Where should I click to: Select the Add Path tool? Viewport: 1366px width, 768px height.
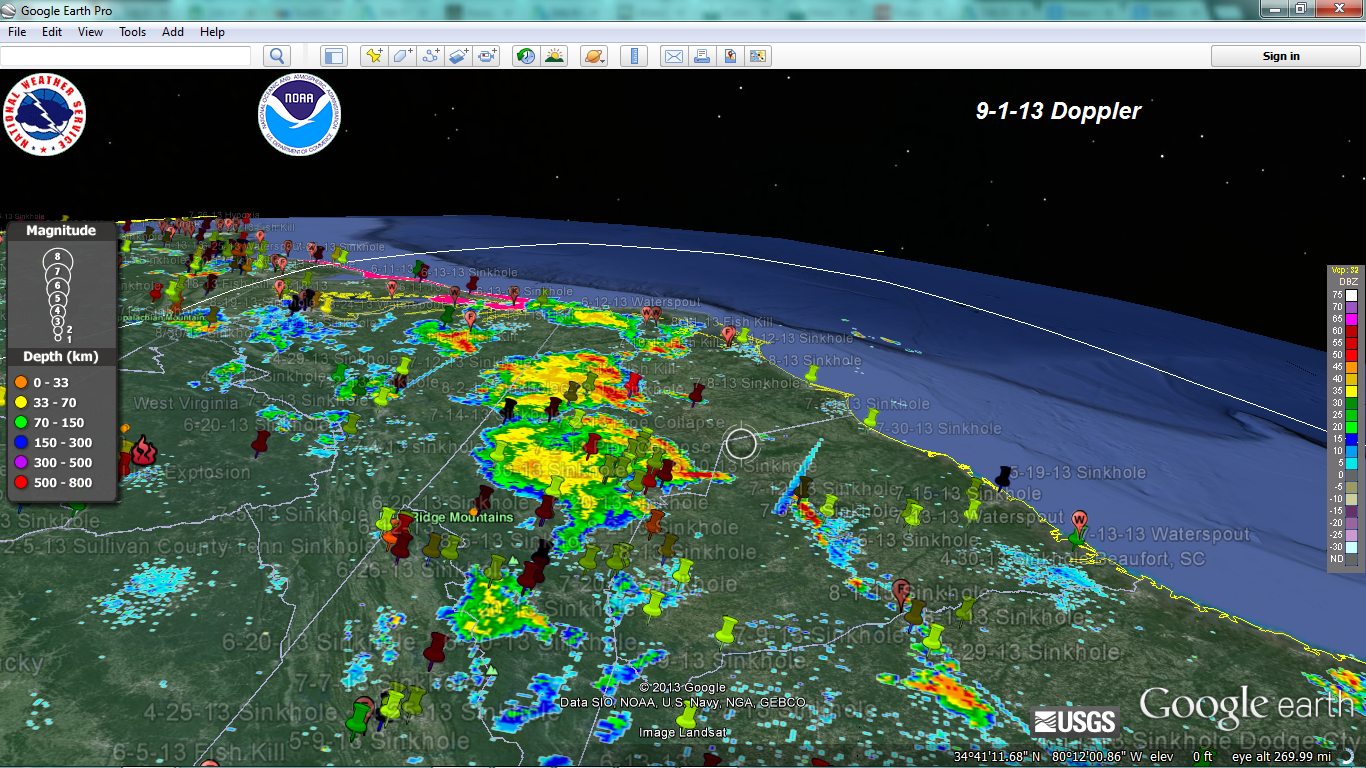click(x=431, y=56)
